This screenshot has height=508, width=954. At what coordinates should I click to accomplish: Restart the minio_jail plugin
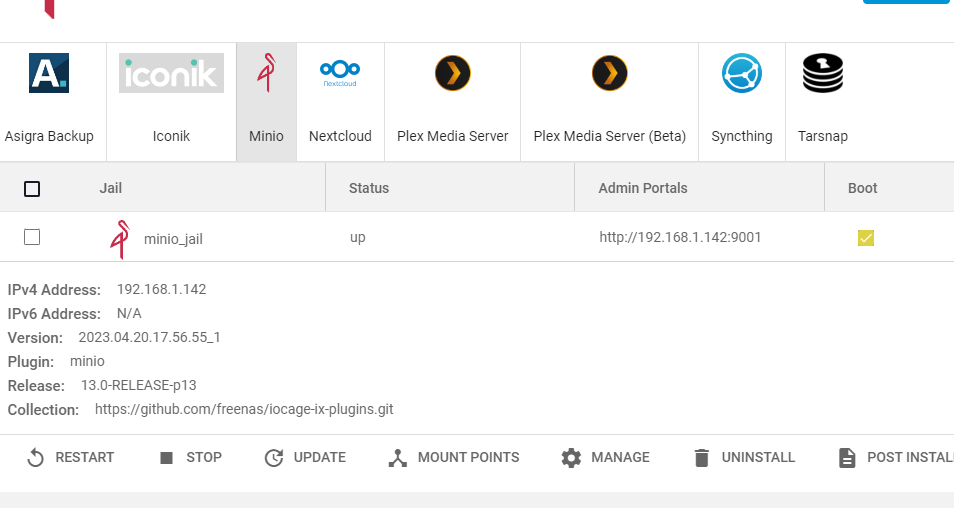71,458
